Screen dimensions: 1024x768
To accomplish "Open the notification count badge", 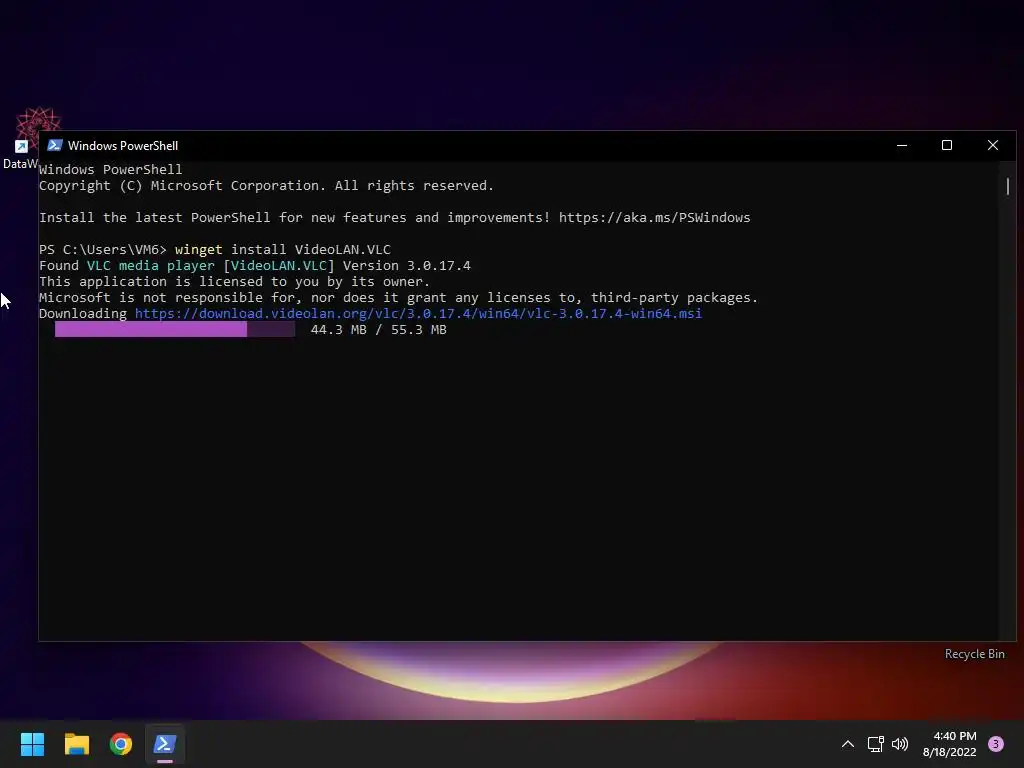I will [996, 744].
